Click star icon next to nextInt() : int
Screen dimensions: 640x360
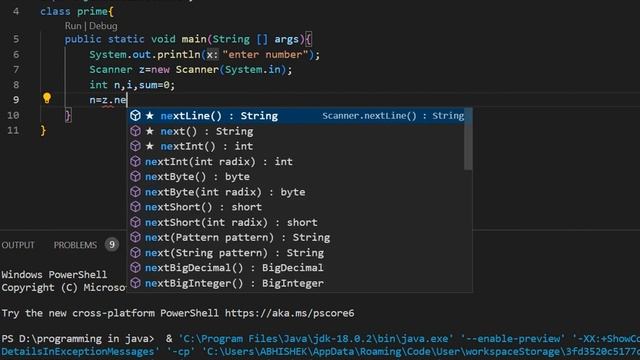(150, 146)
